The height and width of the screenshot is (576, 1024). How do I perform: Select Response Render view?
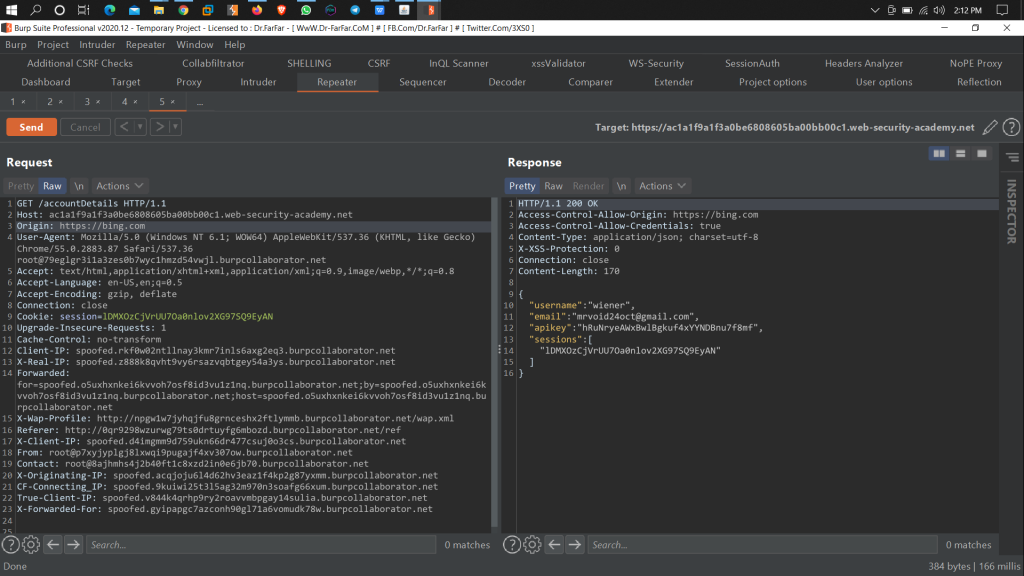pyautogui.click(x=588, y=186)
